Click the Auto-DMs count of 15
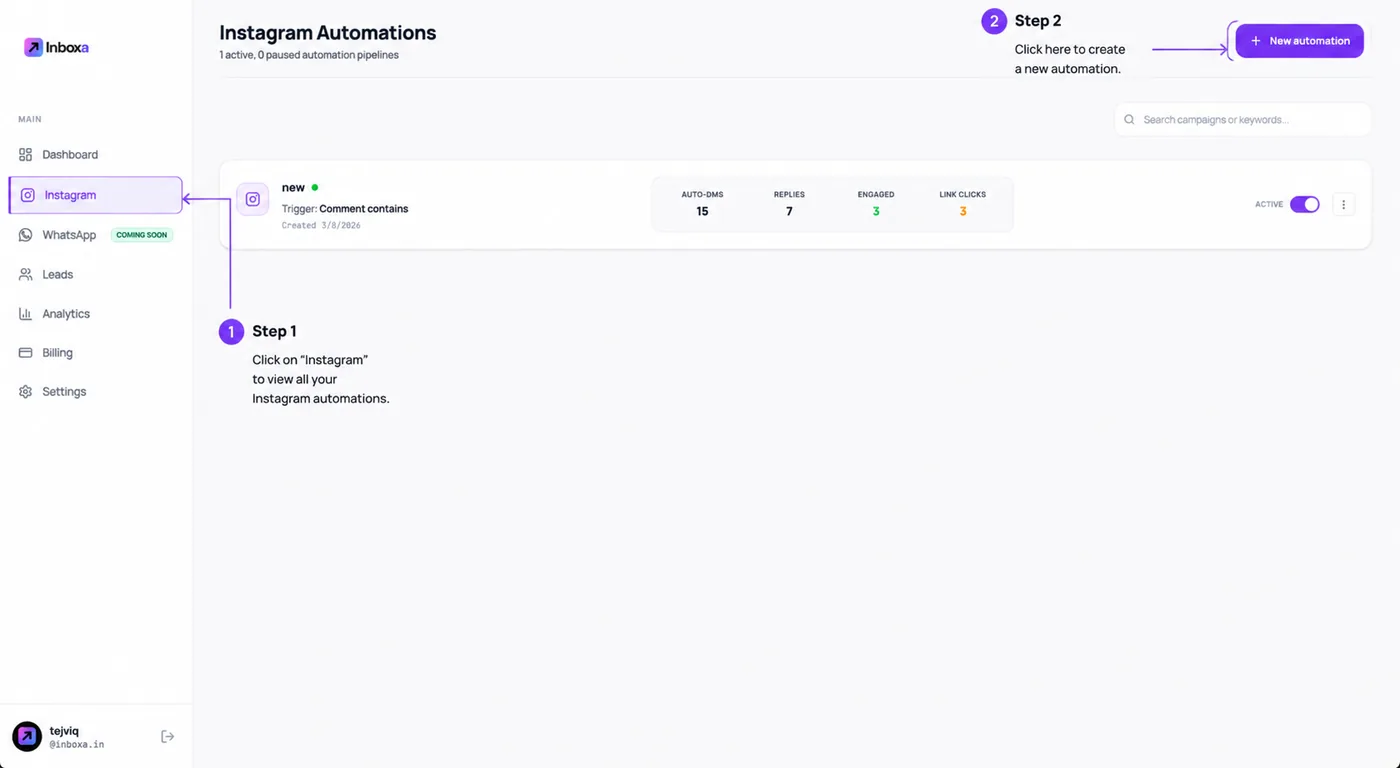Image resolution: width=1400 pixels, height=768 pixels. [702, 211]
